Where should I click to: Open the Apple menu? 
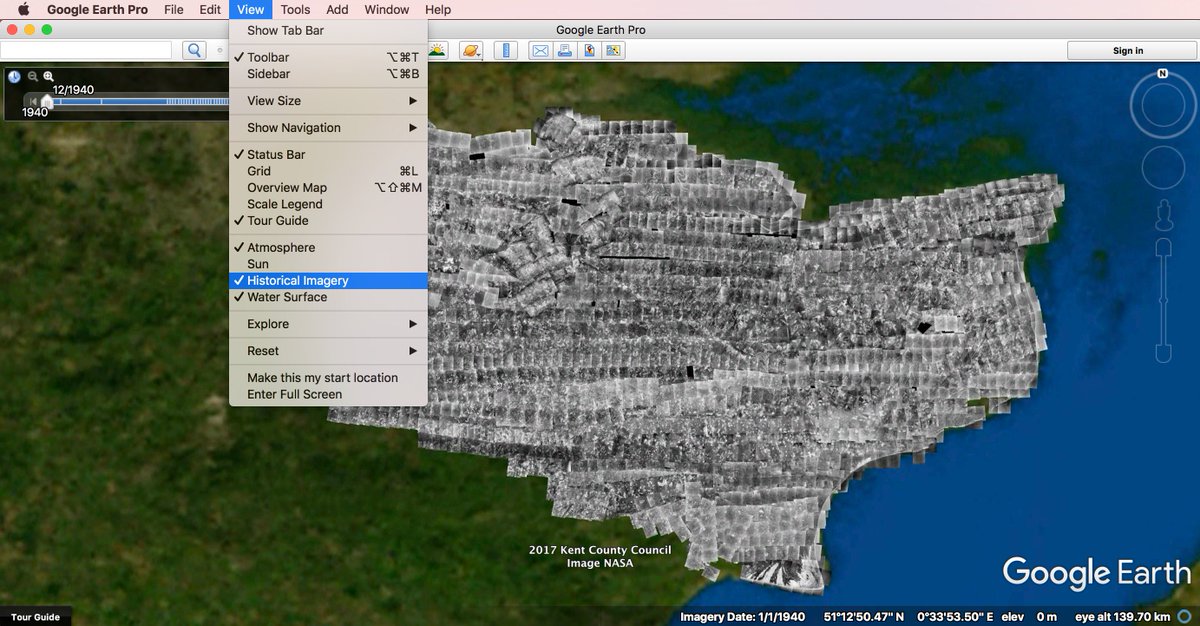22,10
